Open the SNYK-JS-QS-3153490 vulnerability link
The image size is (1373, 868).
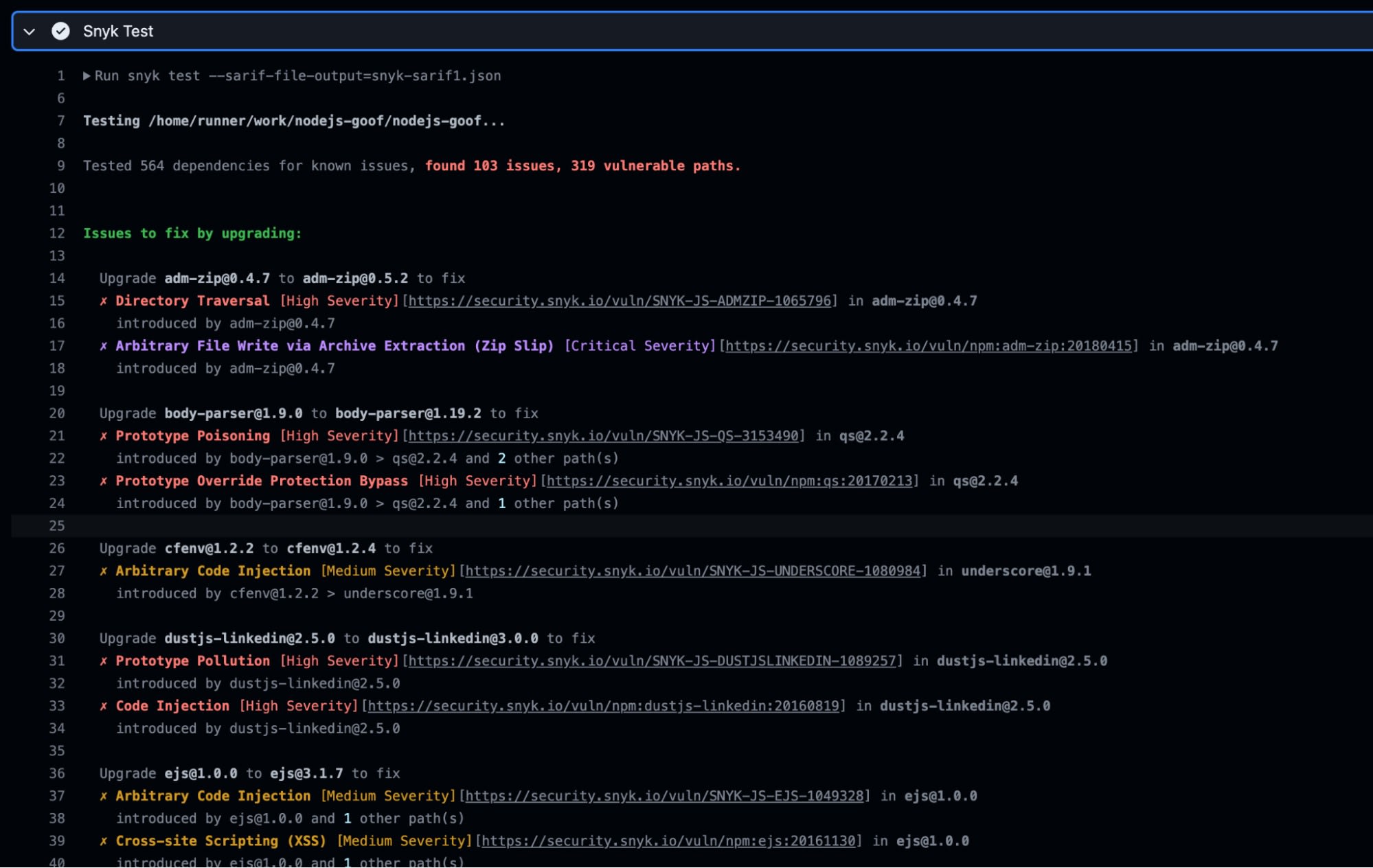click(x=604, y=436)
